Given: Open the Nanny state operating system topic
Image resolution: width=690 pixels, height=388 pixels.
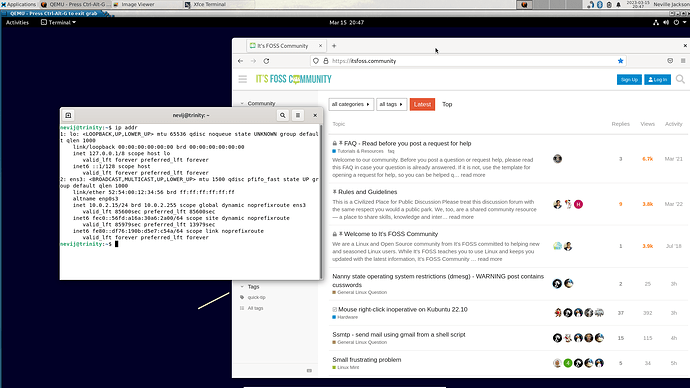Looking at the screenshot, I should pos(438,281).
